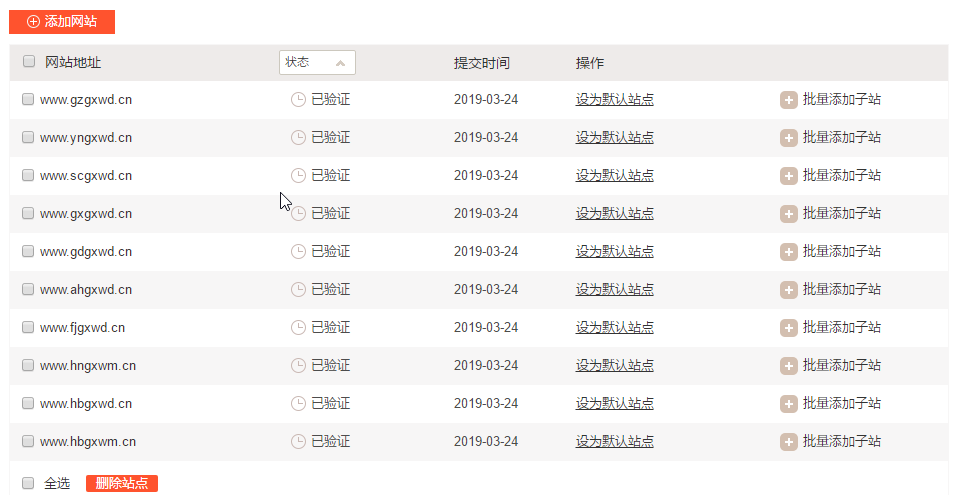This screenshot has width=957, height=495.
Task: Enable the 全选 checkbox at bottom
Action: (x=28, y=483)
